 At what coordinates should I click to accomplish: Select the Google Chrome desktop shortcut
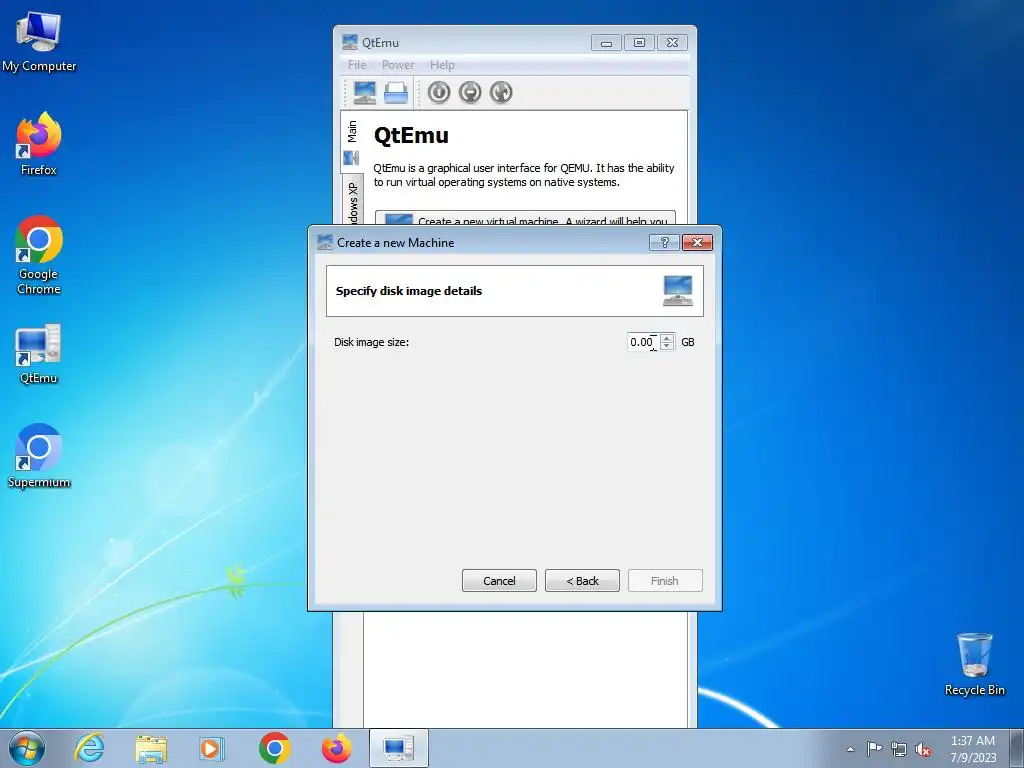(x=39, y=255)
